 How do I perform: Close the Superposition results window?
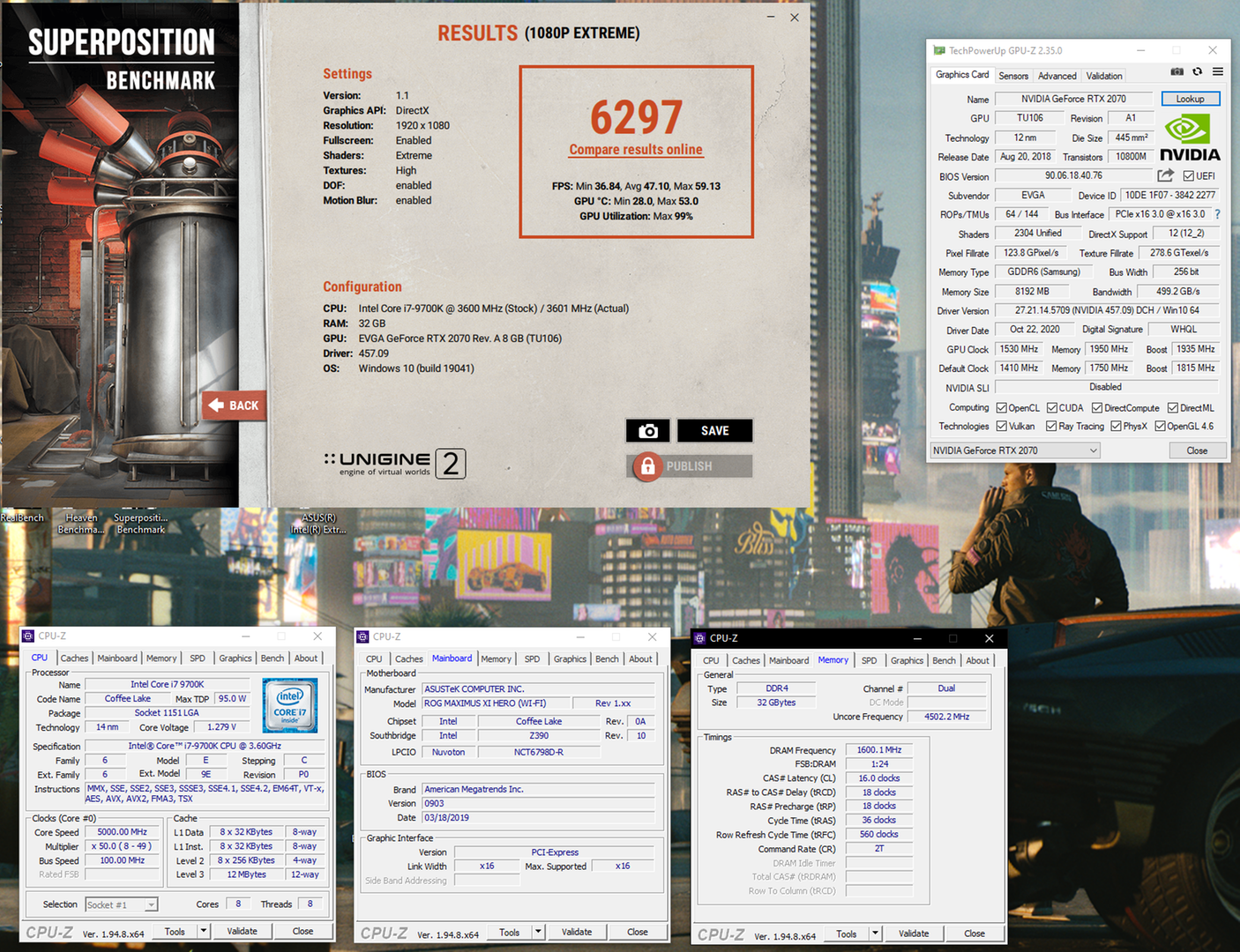pyautogui.click(x=795, y=17)
